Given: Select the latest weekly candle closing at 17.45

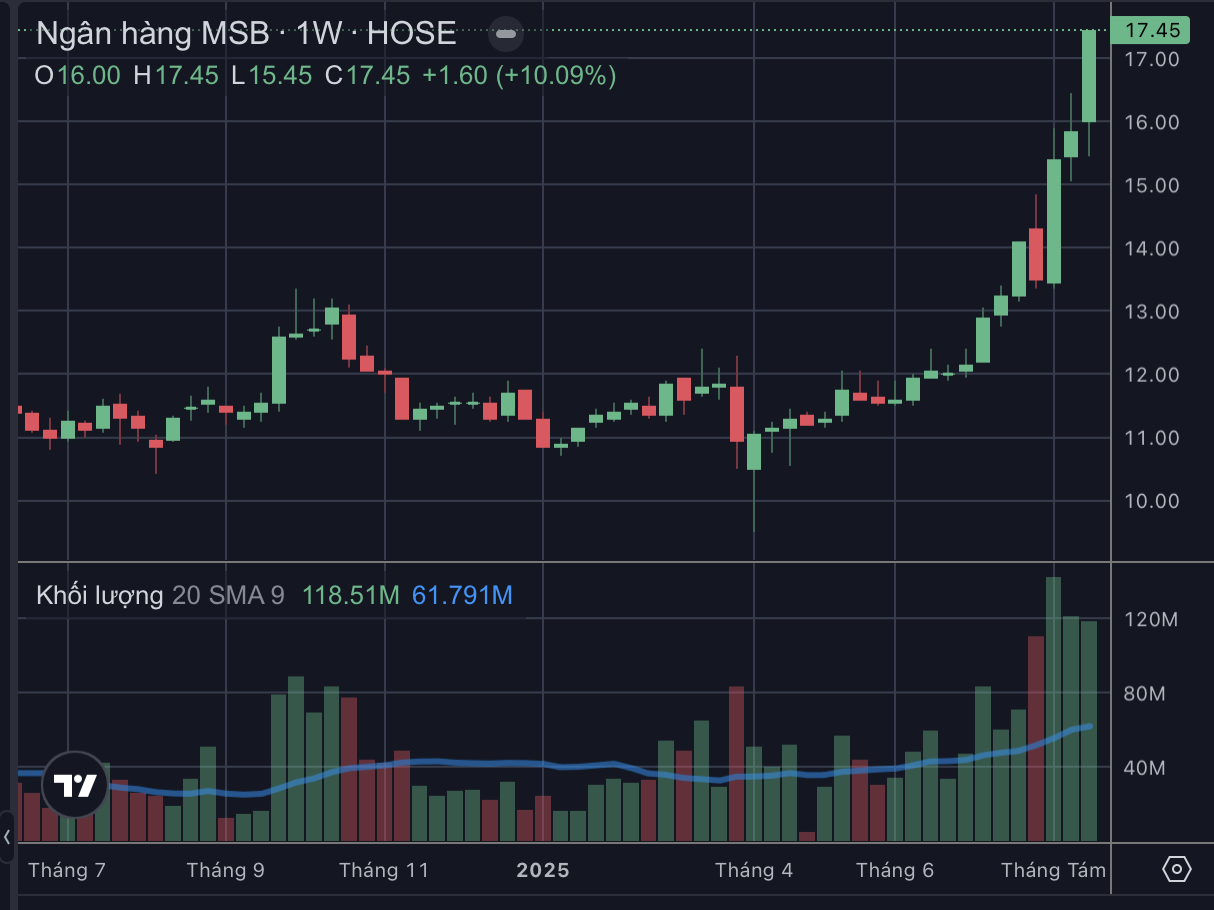Looking at the screenshot, I should coord(1089,77).
